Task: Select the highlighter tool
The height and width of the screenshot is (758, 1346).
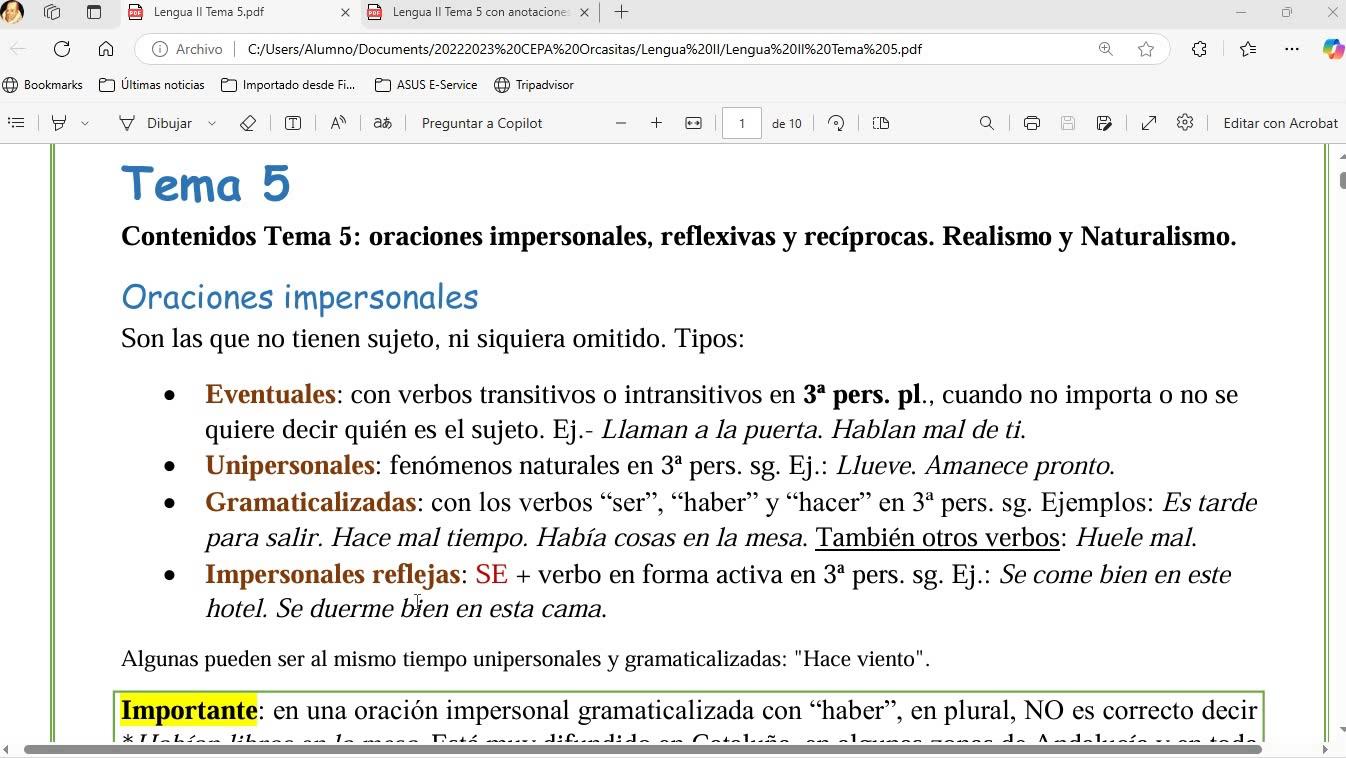Action: pyautogui.click(x=59, y=123)
